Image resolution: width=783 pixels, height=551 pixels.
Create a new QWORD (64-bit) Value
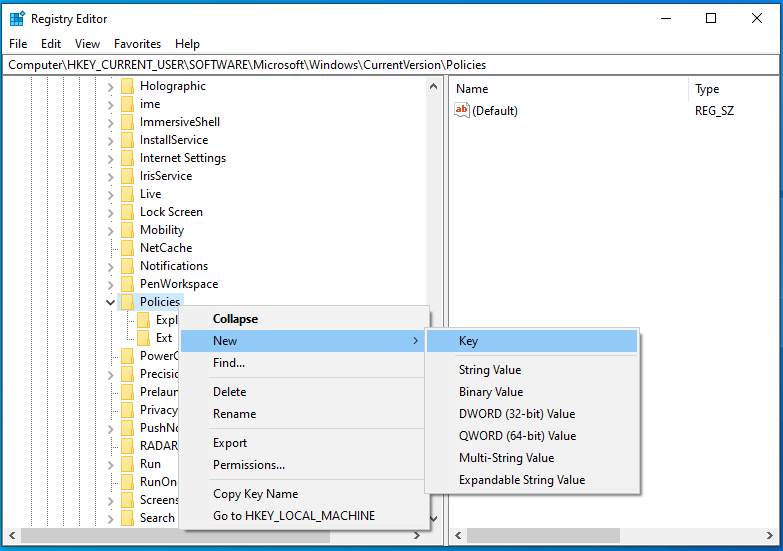coord(532,436)
